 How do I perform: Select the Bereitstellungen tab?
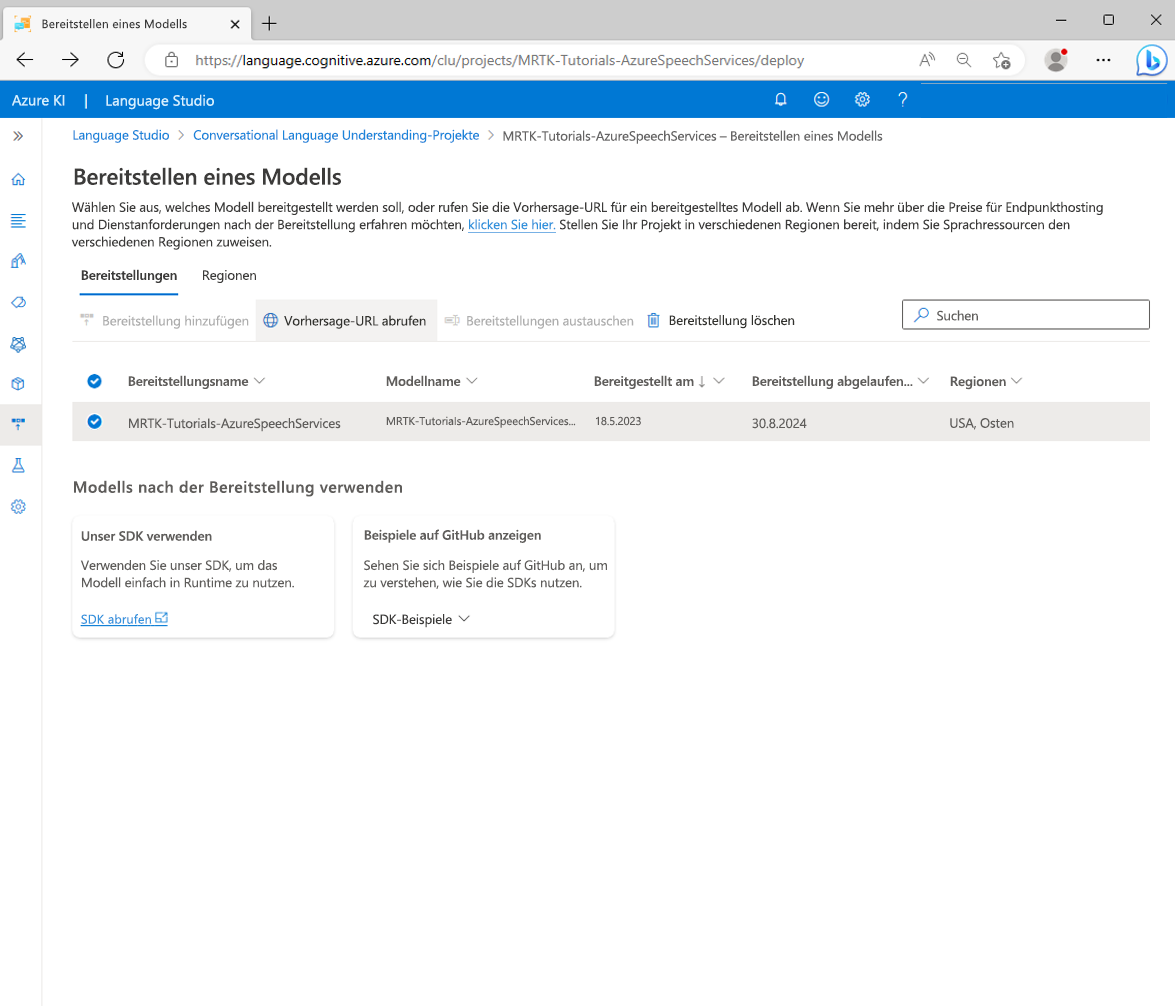coord(129,275)
